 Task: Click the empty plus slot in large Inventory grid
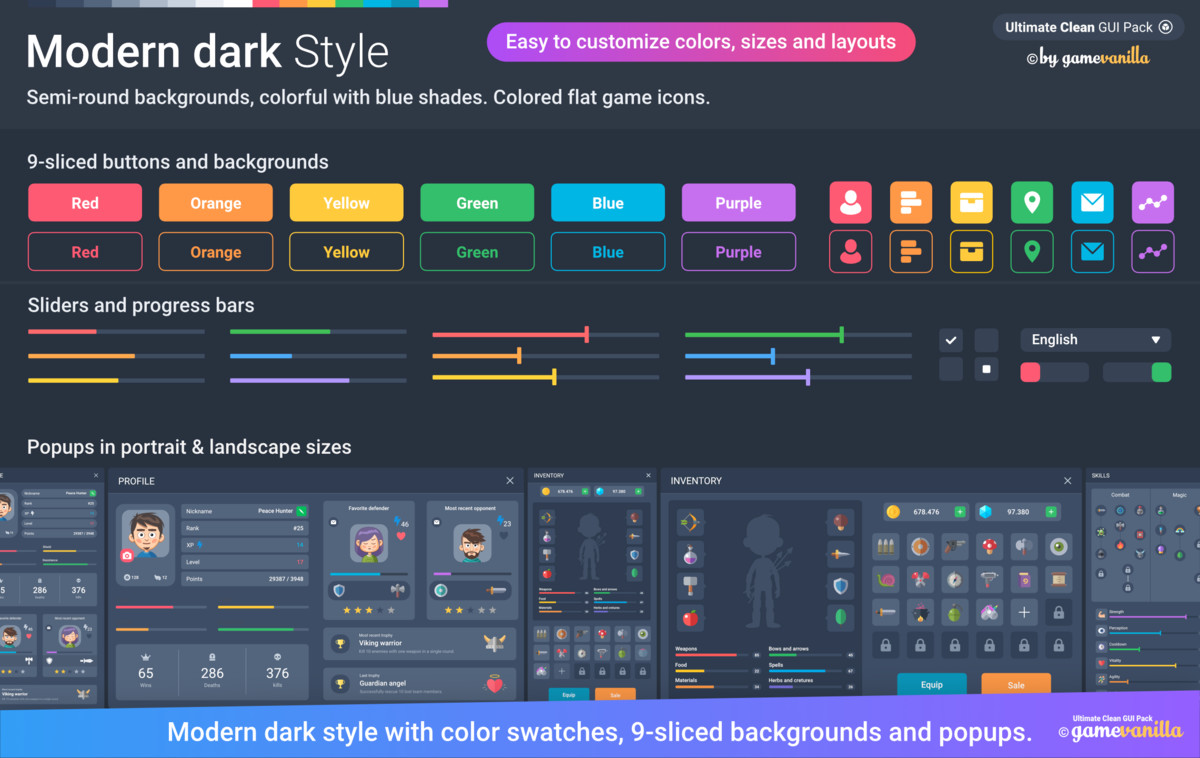pos(1024,612)
